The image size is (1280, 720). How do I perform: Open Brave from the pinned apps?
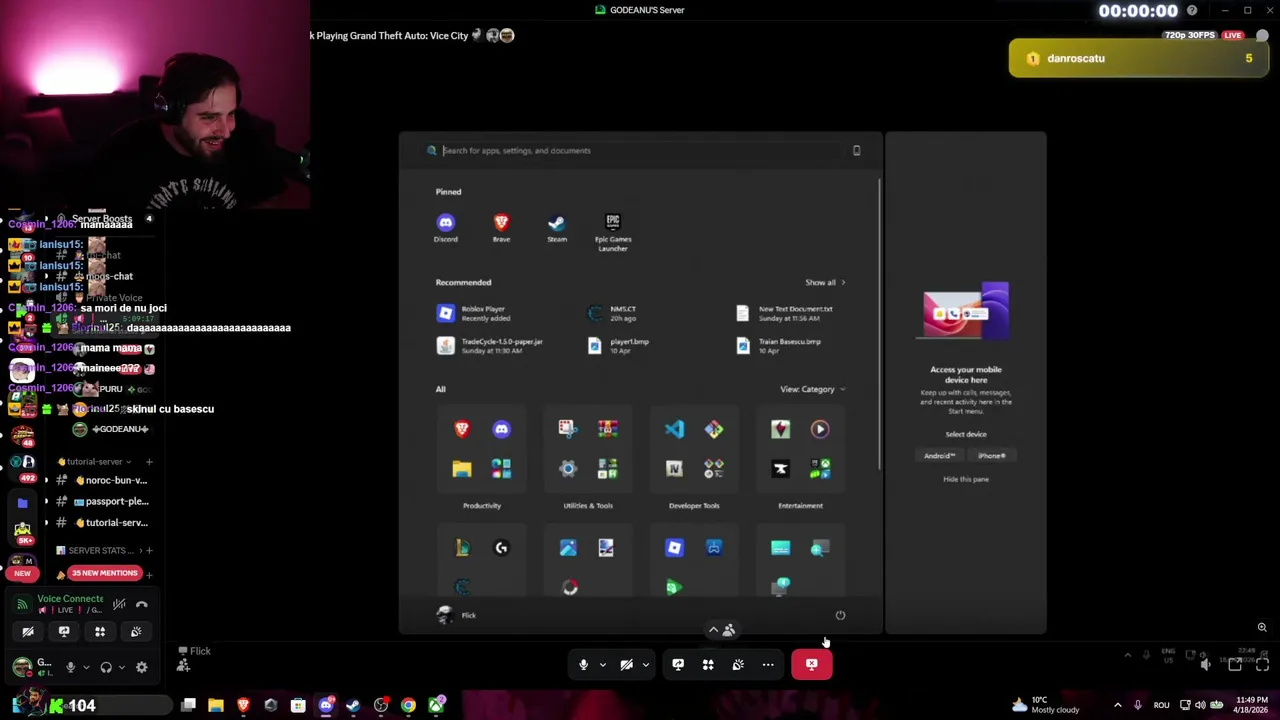tap(501, 228)
